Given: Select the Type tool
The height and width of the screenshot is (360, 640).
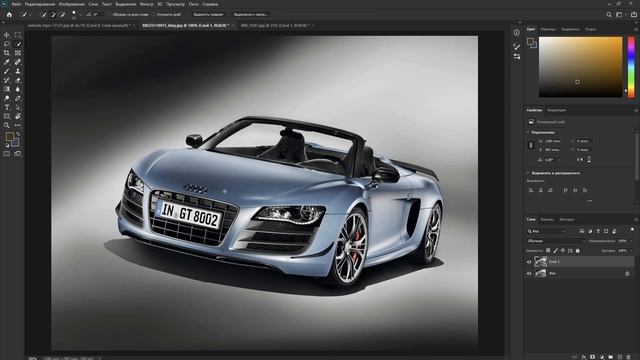Looking at the screenshot, I should pos(7,107).
